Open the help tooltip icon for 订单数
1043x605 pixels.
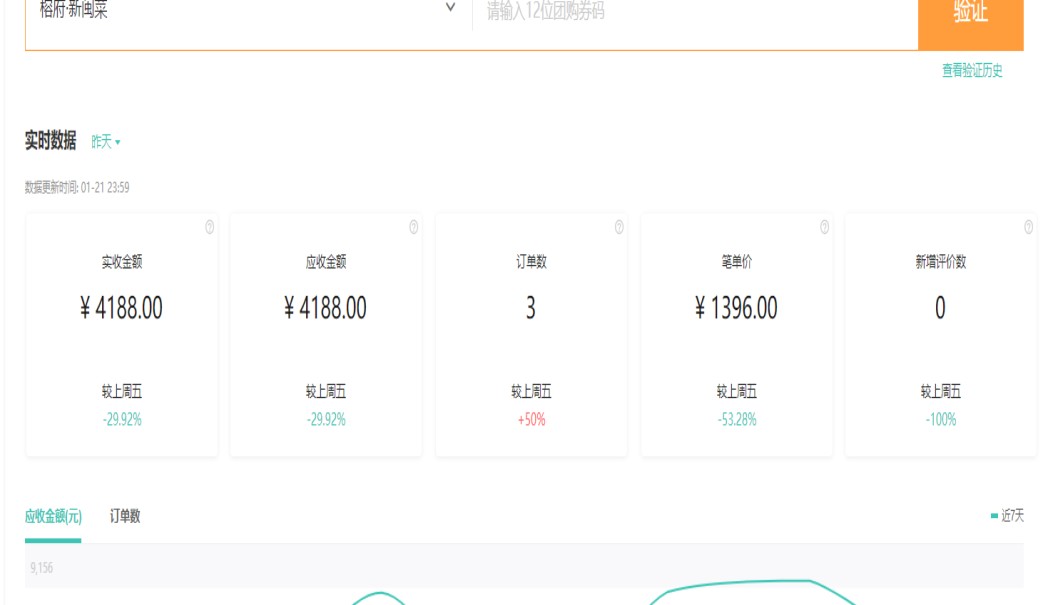pos(619,227)
